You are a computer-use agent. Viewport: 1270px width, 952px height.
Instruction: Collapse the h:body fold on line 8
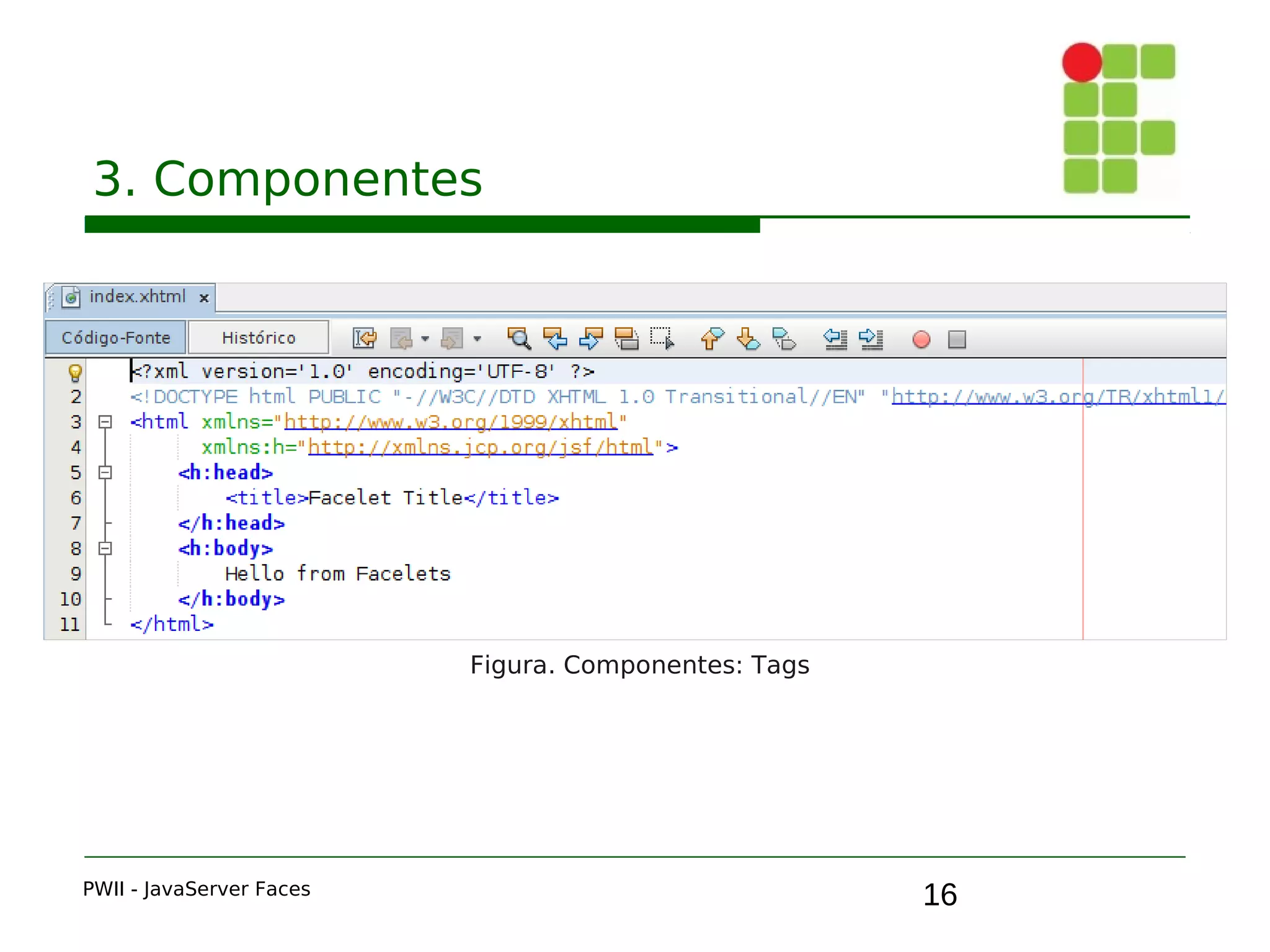105,549
